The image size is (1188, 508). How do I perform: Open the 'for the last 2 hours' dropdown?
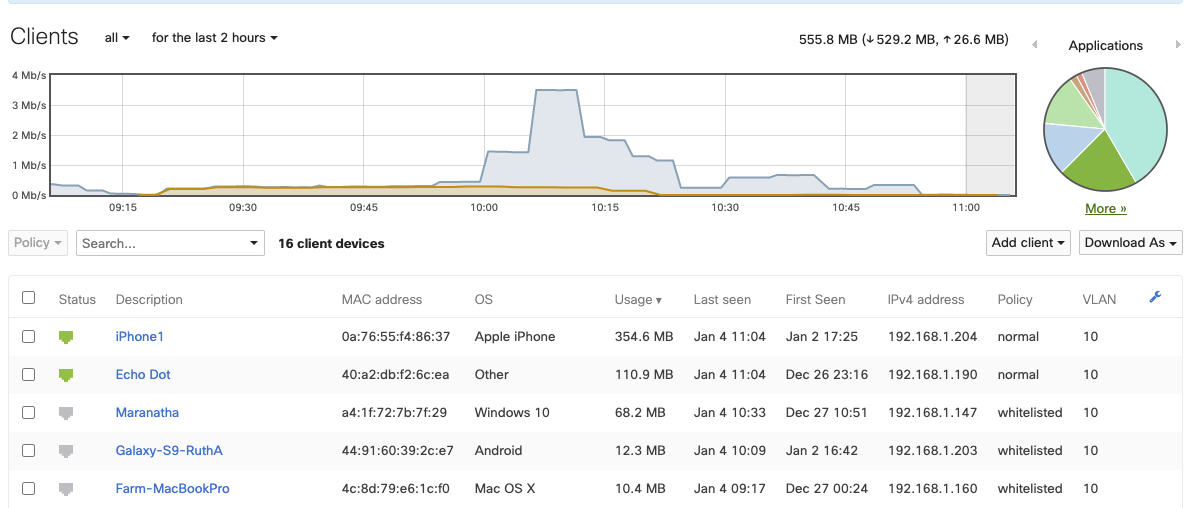[x=214, y=38]
